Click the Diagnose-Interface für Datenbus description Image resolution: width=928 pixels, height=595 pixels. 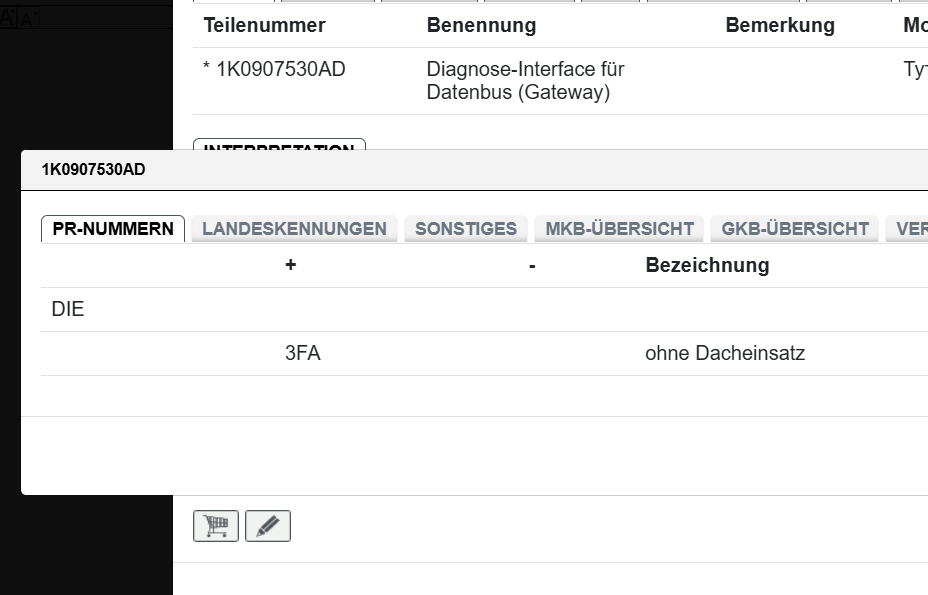click(525, 81)
